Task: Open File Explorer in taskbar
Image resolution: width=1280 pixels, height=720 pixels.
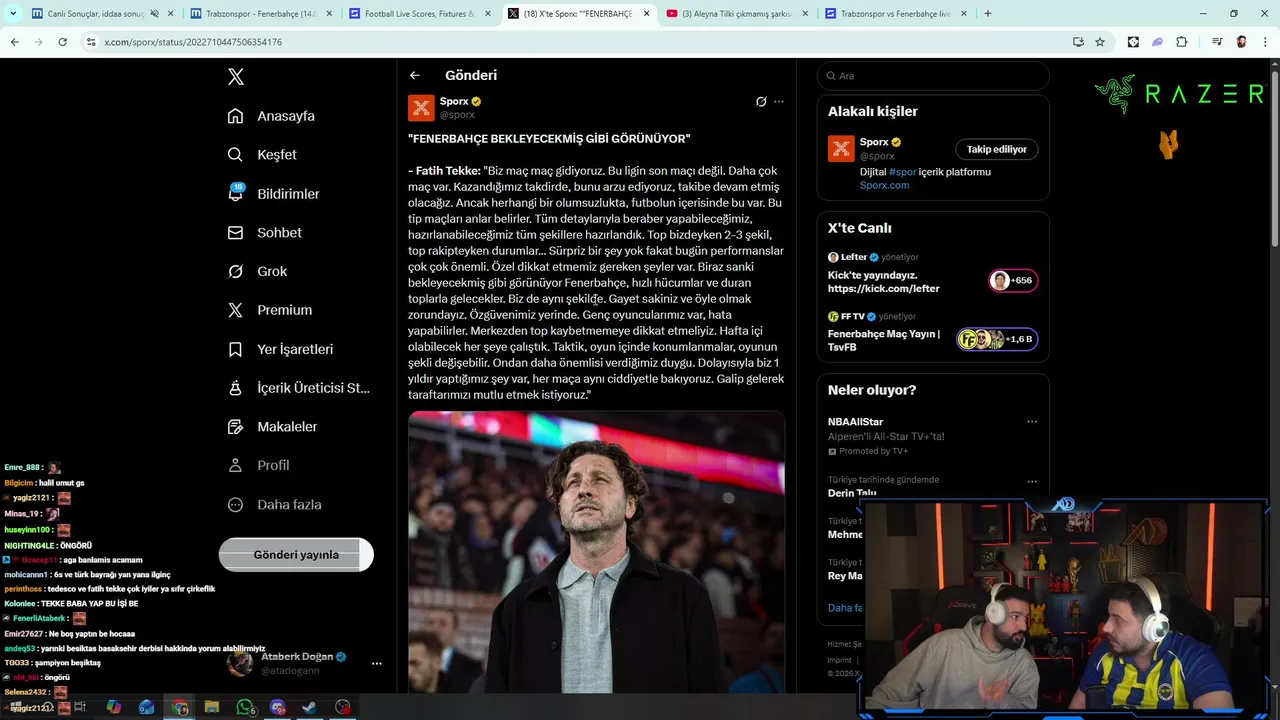Action: (x=212, y=707)
